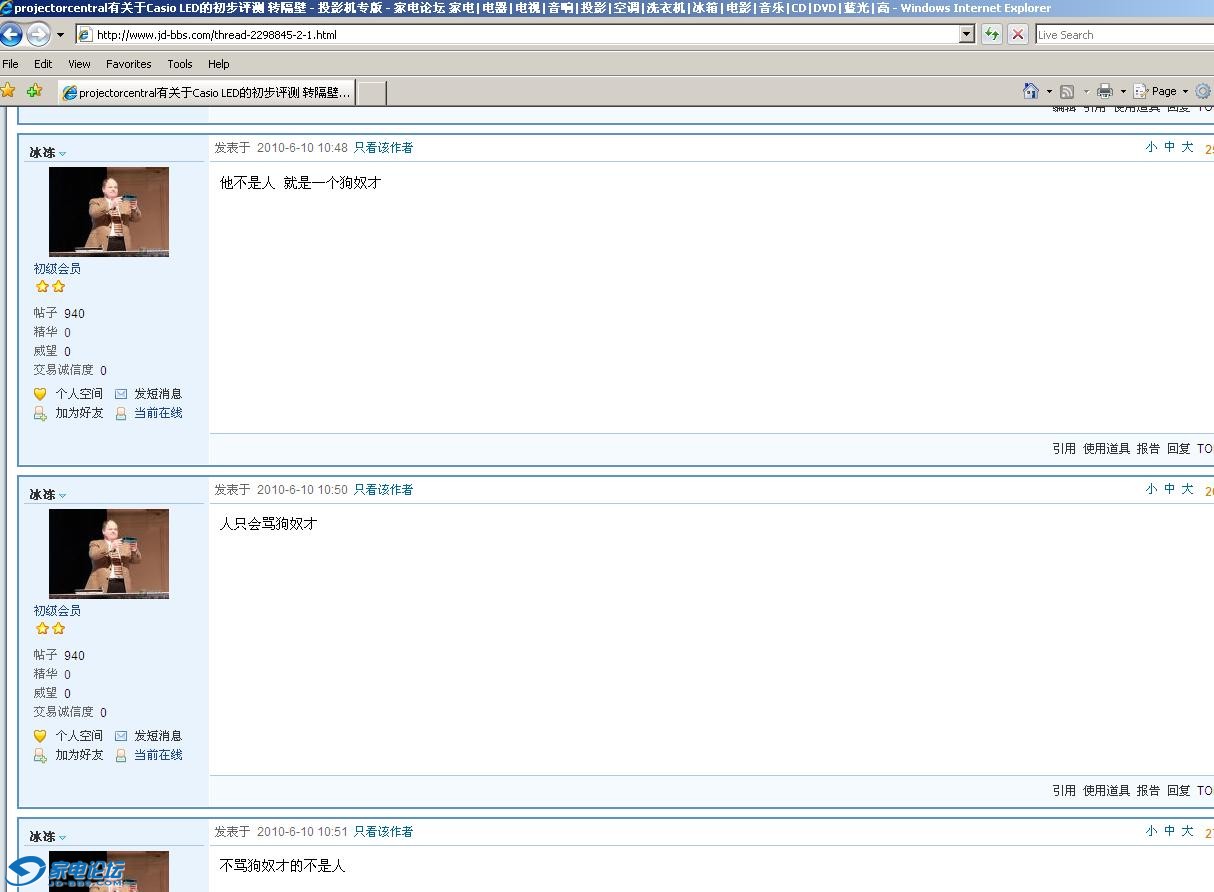
Task: Open the Tools menu
Action: [x=180, y=64]
